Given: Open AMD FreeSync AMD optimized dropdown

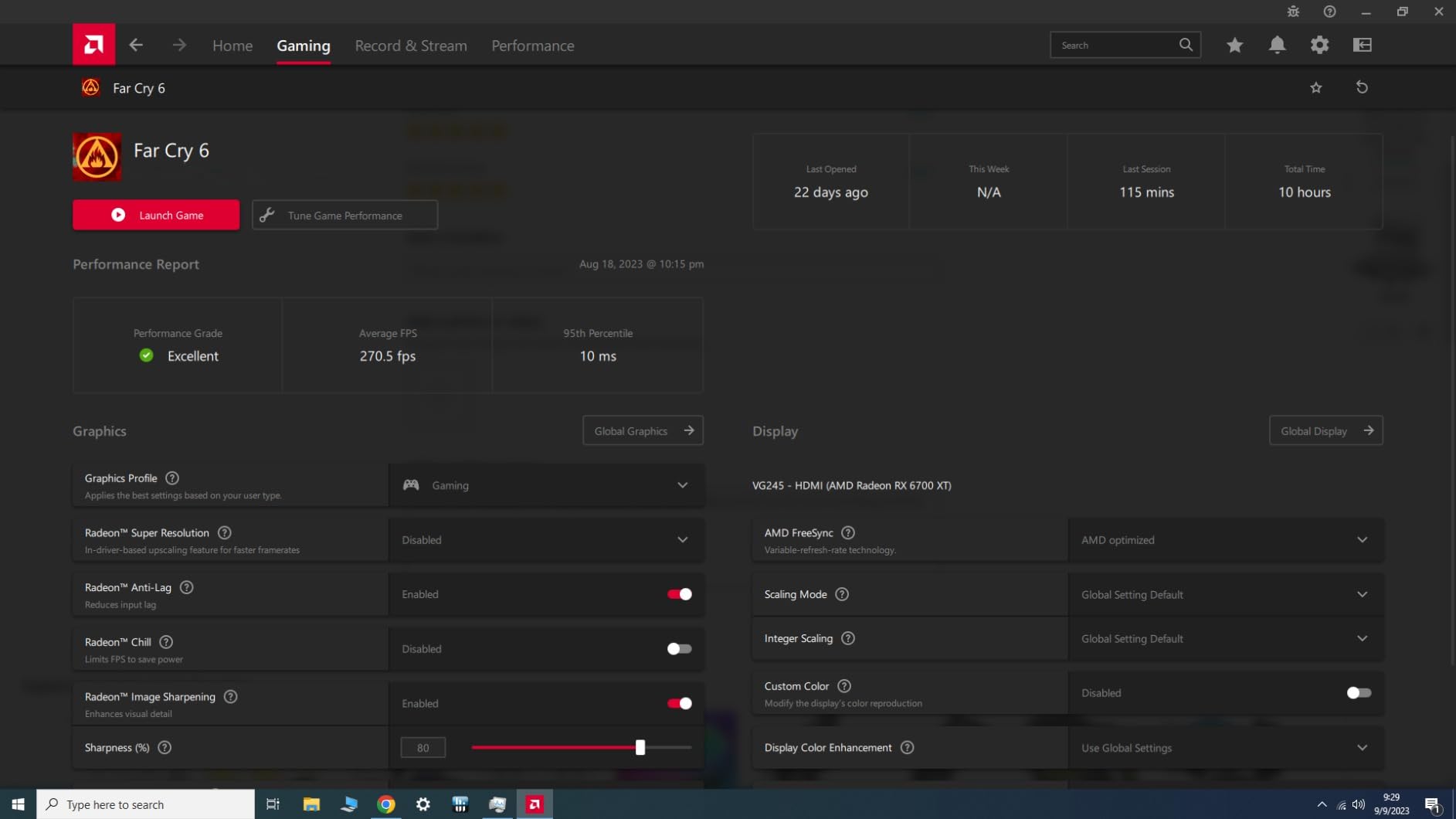Looking at the screenshot, I should tap(1226, 539).
